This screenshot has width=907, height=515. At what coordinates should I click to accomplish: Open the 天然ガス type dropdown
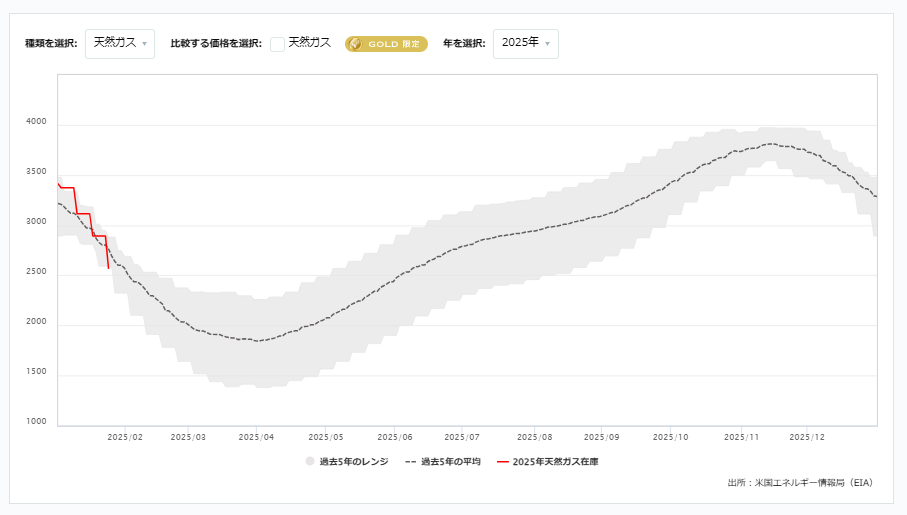[x=120, y=43]
